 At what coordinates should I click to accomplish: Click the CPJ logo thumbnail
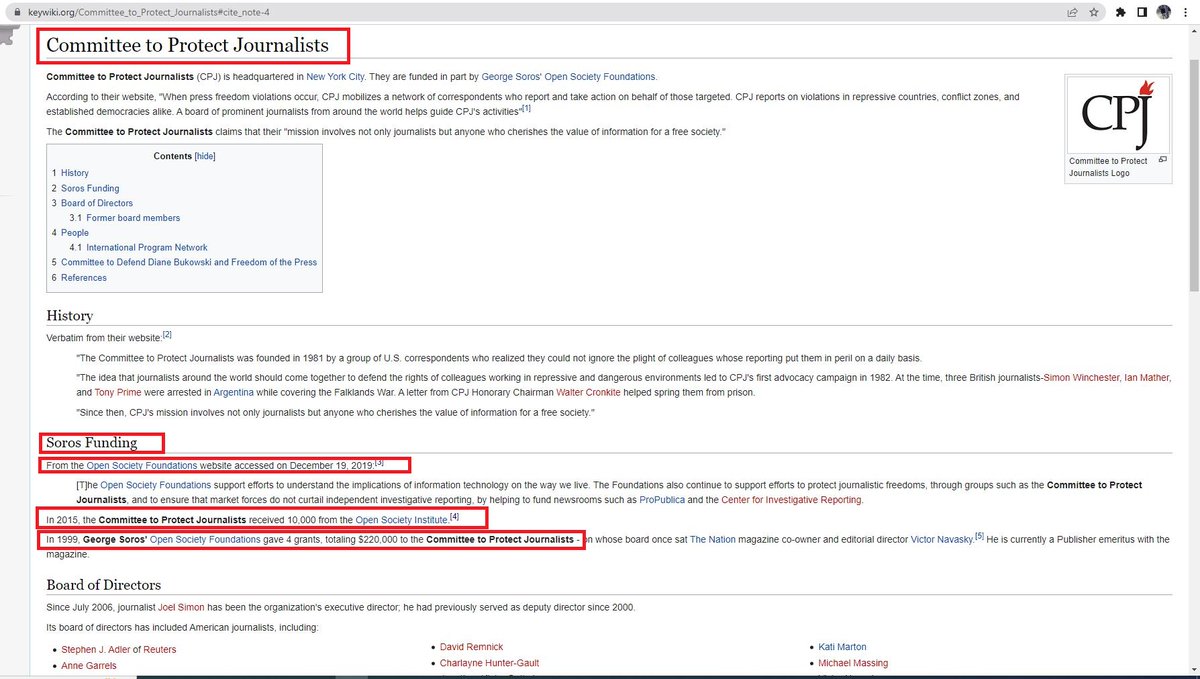pyautogui.click(x=1117, y=114)
